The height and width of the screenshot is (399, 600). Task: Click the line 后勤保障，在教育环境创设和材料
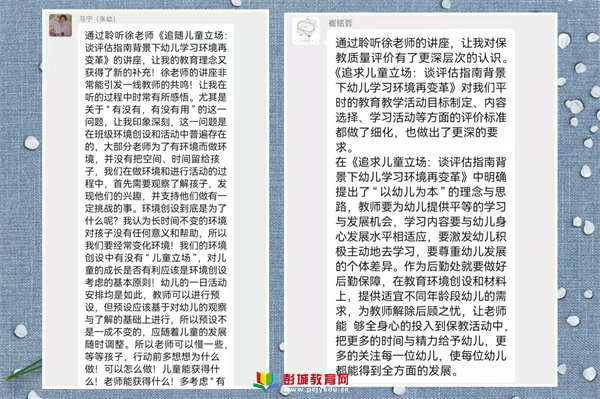[421, 281]
